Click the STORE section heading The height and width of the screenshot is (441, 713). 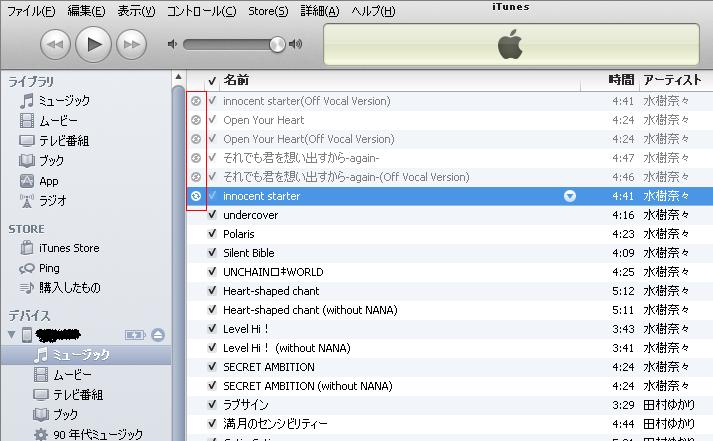click(x=26, y=229)
